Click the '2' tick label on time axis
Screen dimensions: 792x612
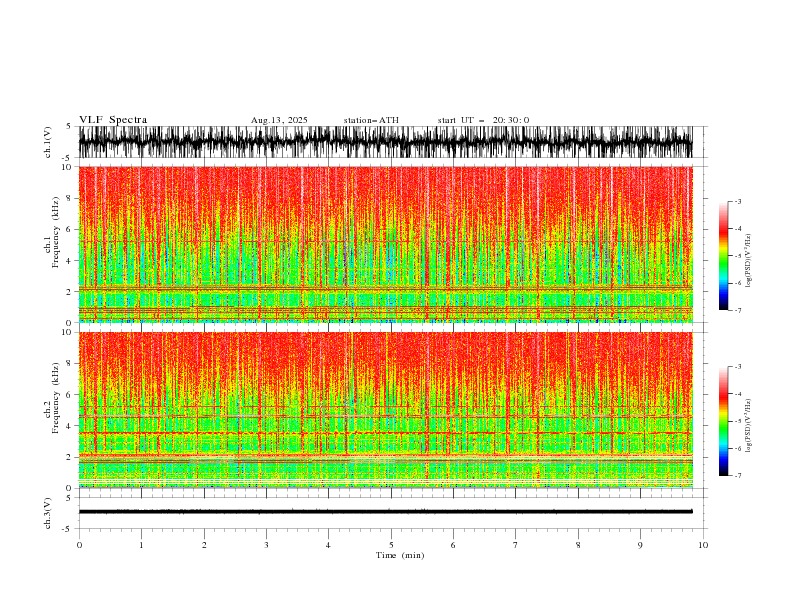[204, 545]
